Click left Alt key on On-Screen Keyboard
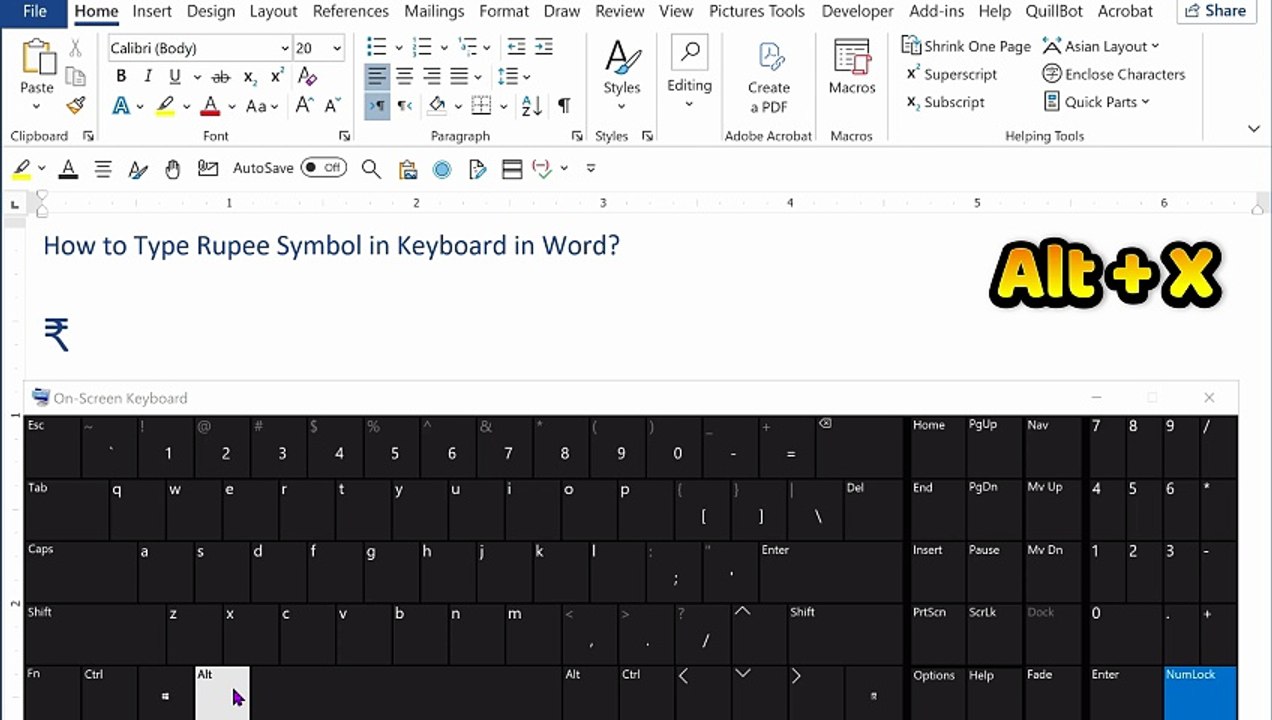 tap(222, 692)
